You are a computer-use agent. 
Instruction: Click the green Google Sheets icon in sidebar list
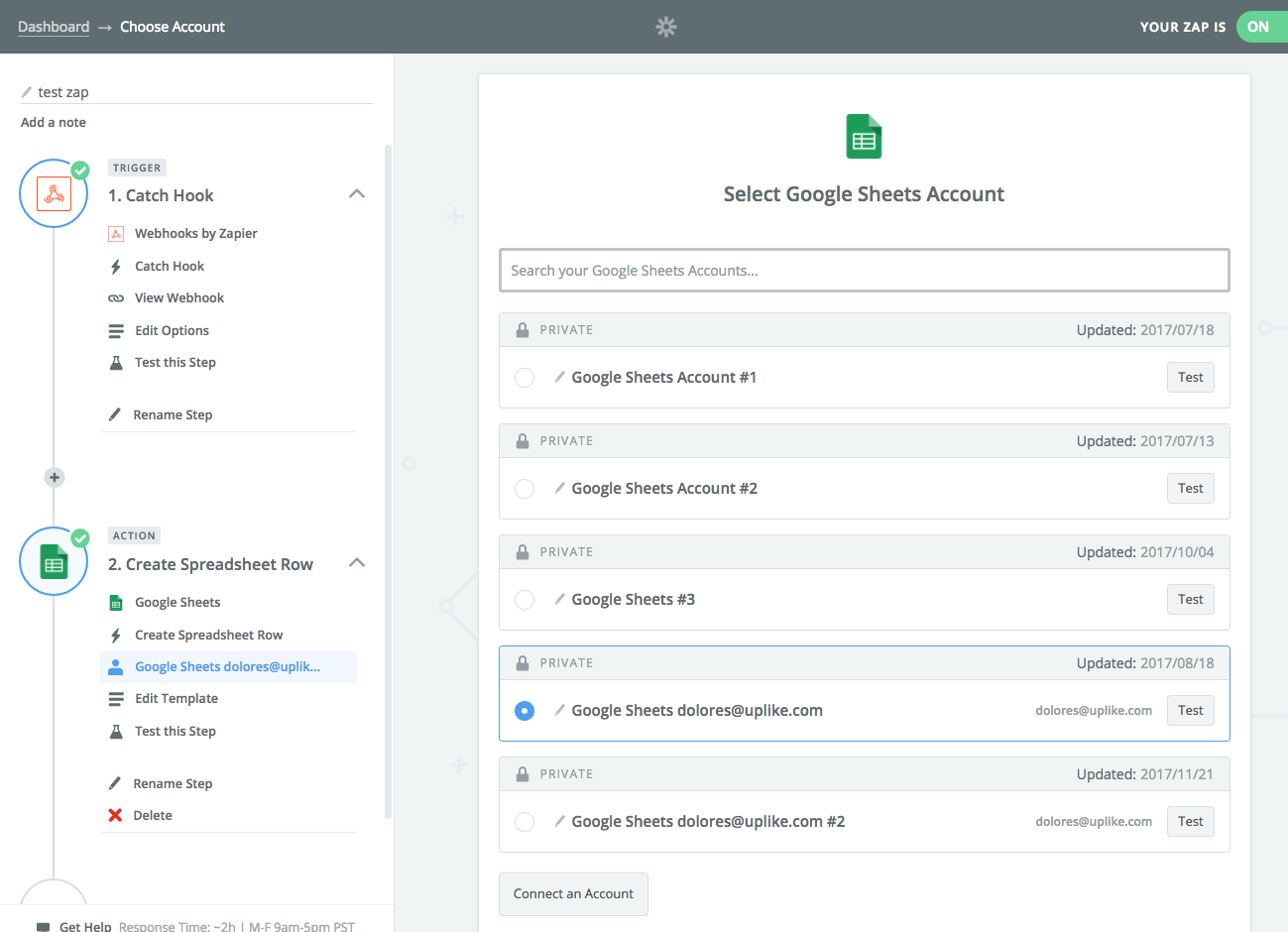tap(116, 603)
